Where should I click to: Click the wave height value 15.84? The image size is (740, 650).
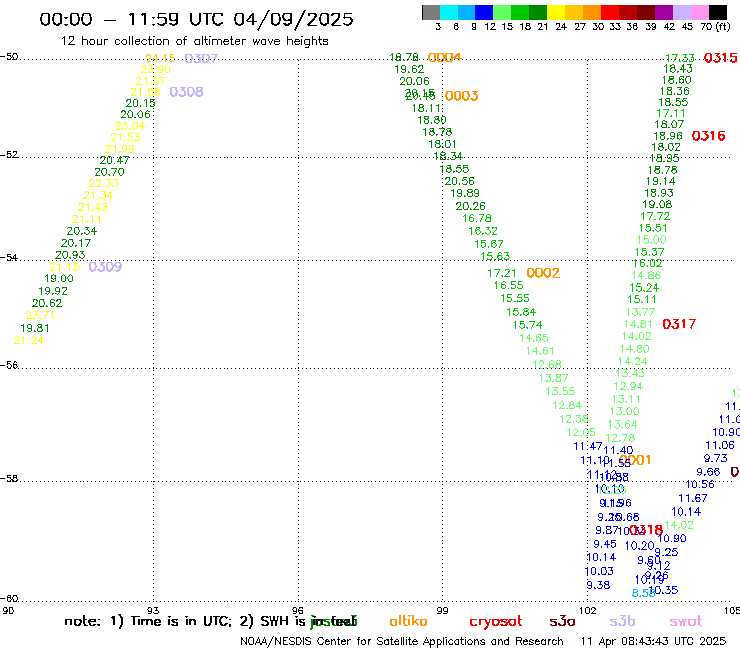click(521, 312)
